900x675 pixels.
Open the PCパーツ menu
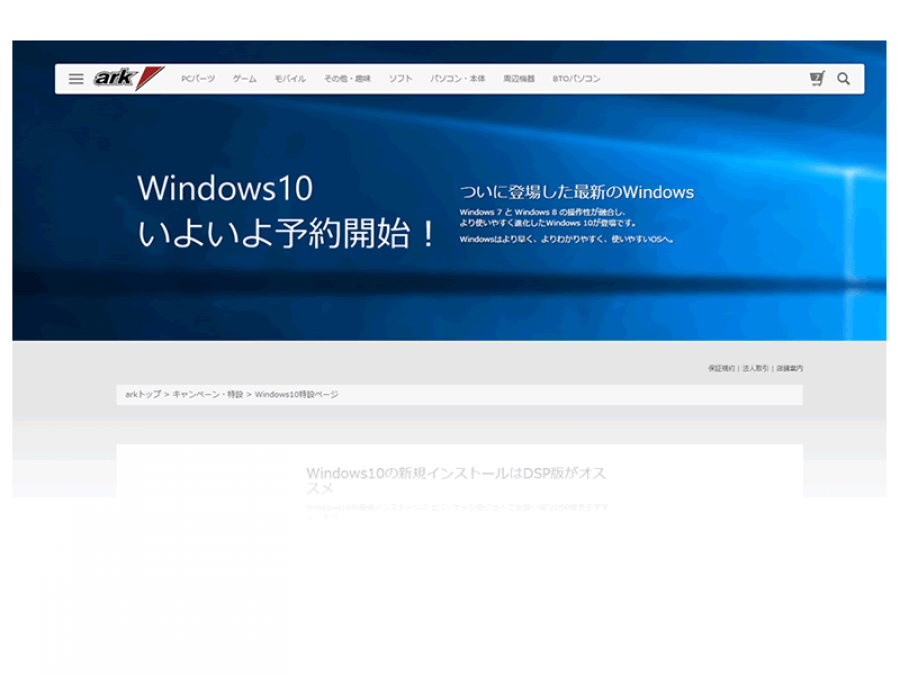(198, 79)
